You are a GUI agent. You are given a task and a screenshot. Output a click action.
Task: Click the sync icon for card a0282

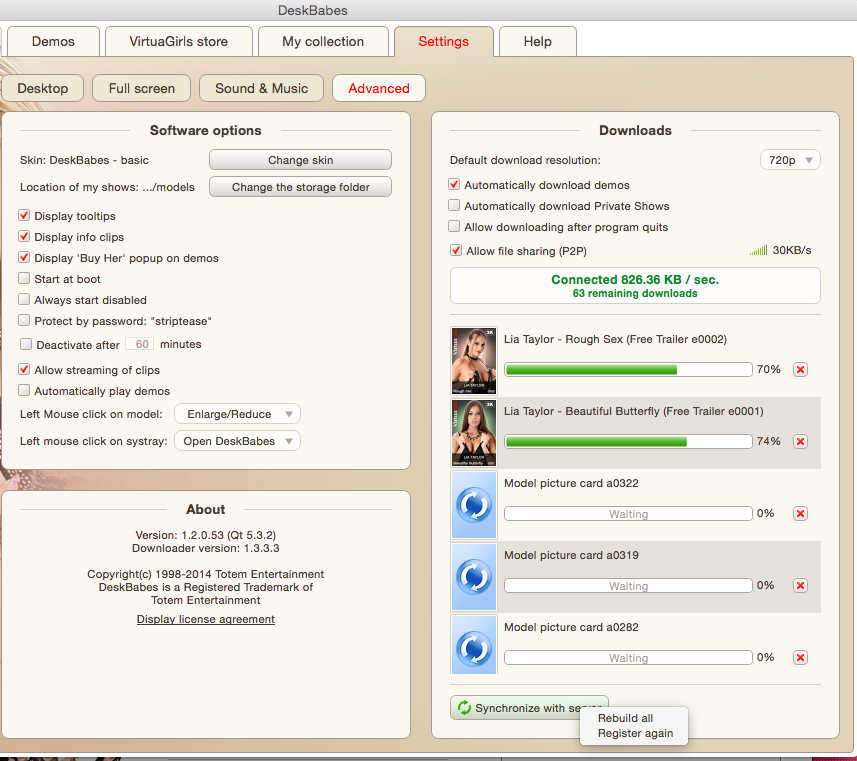pyautogui.click(x=474, y=647)
